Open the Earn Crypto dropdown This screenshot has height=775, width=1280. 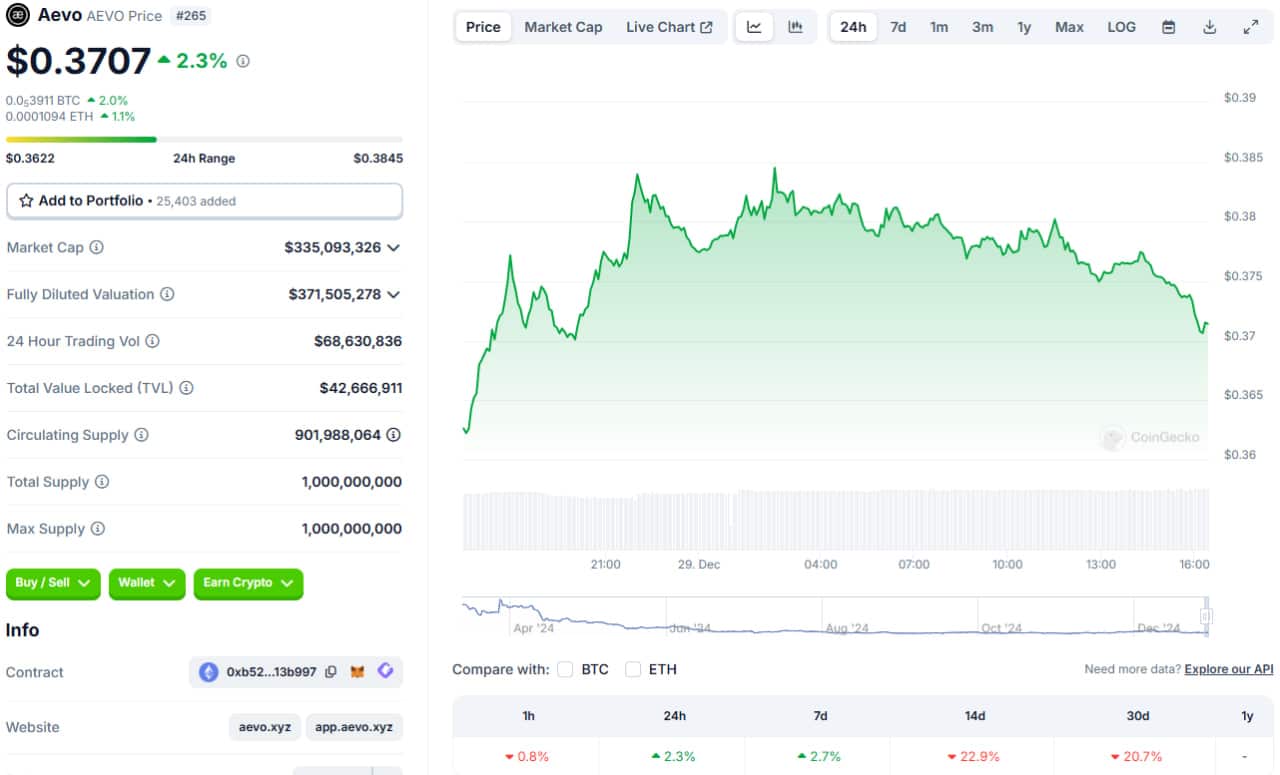[248, 583]
